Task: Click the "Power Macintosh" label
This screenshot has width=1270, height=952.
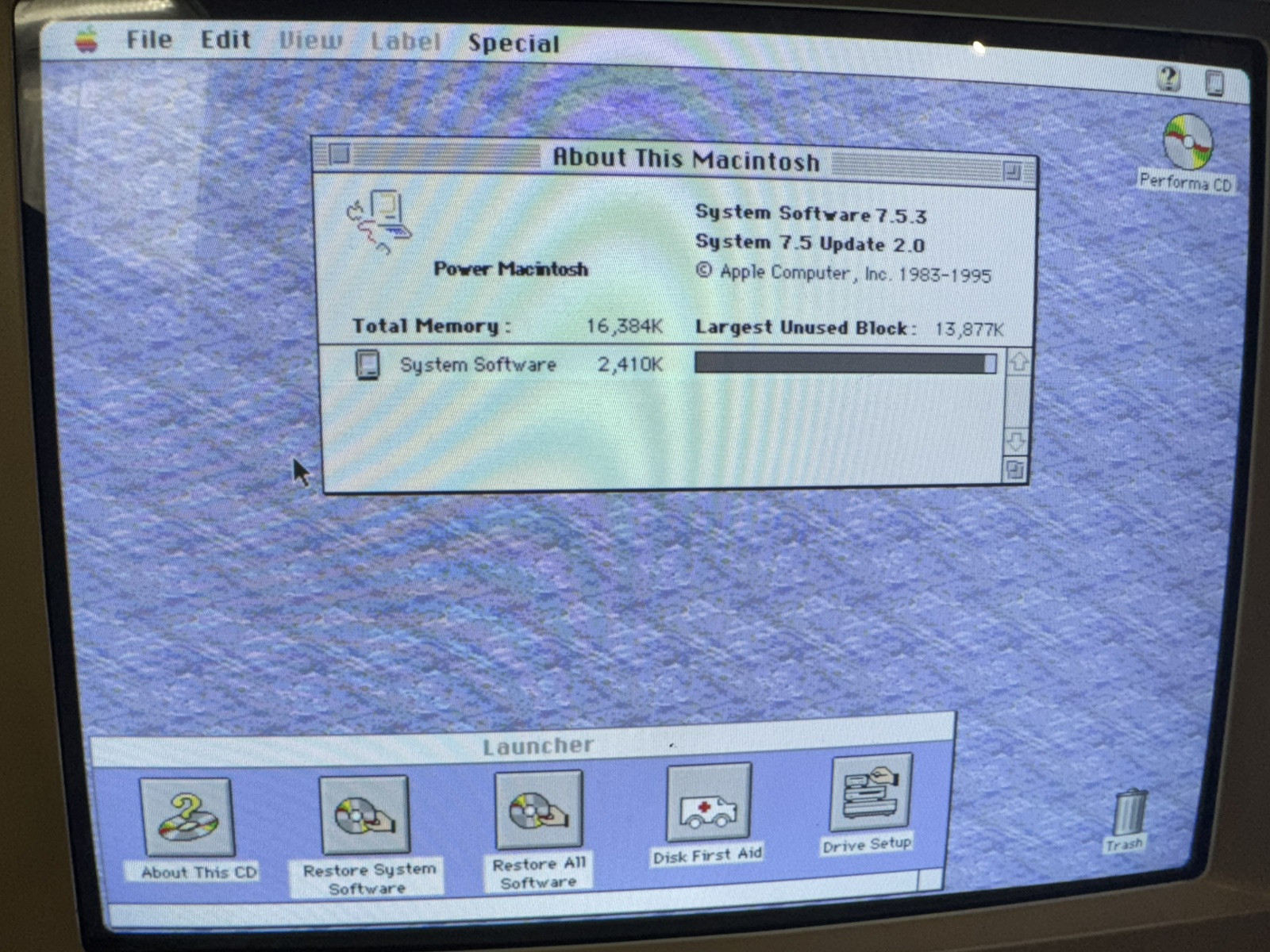Action: 511,269
